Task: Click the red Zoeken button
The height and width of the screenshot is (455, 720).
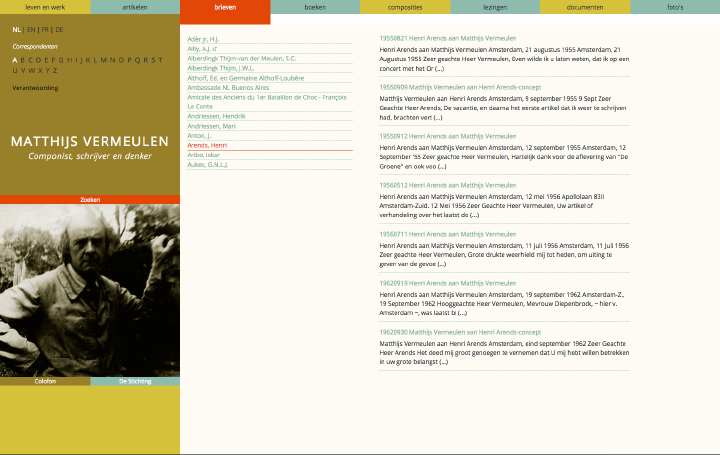Action: [90, 200]
